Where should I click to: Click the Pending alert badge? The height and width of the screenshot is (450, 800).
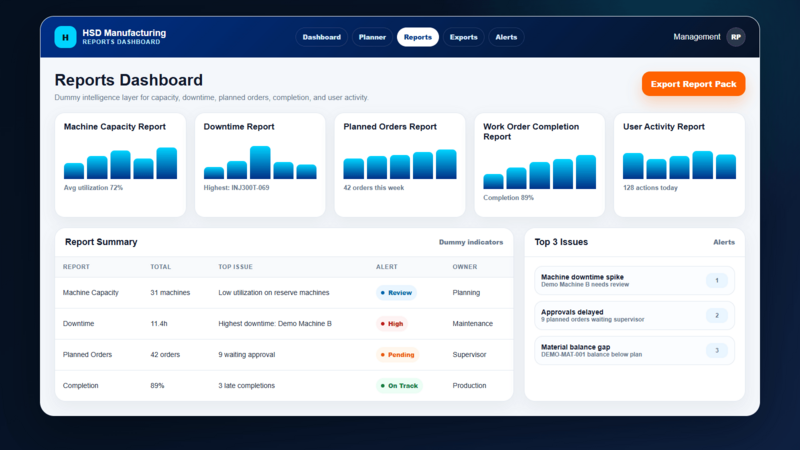pos(397,355)
